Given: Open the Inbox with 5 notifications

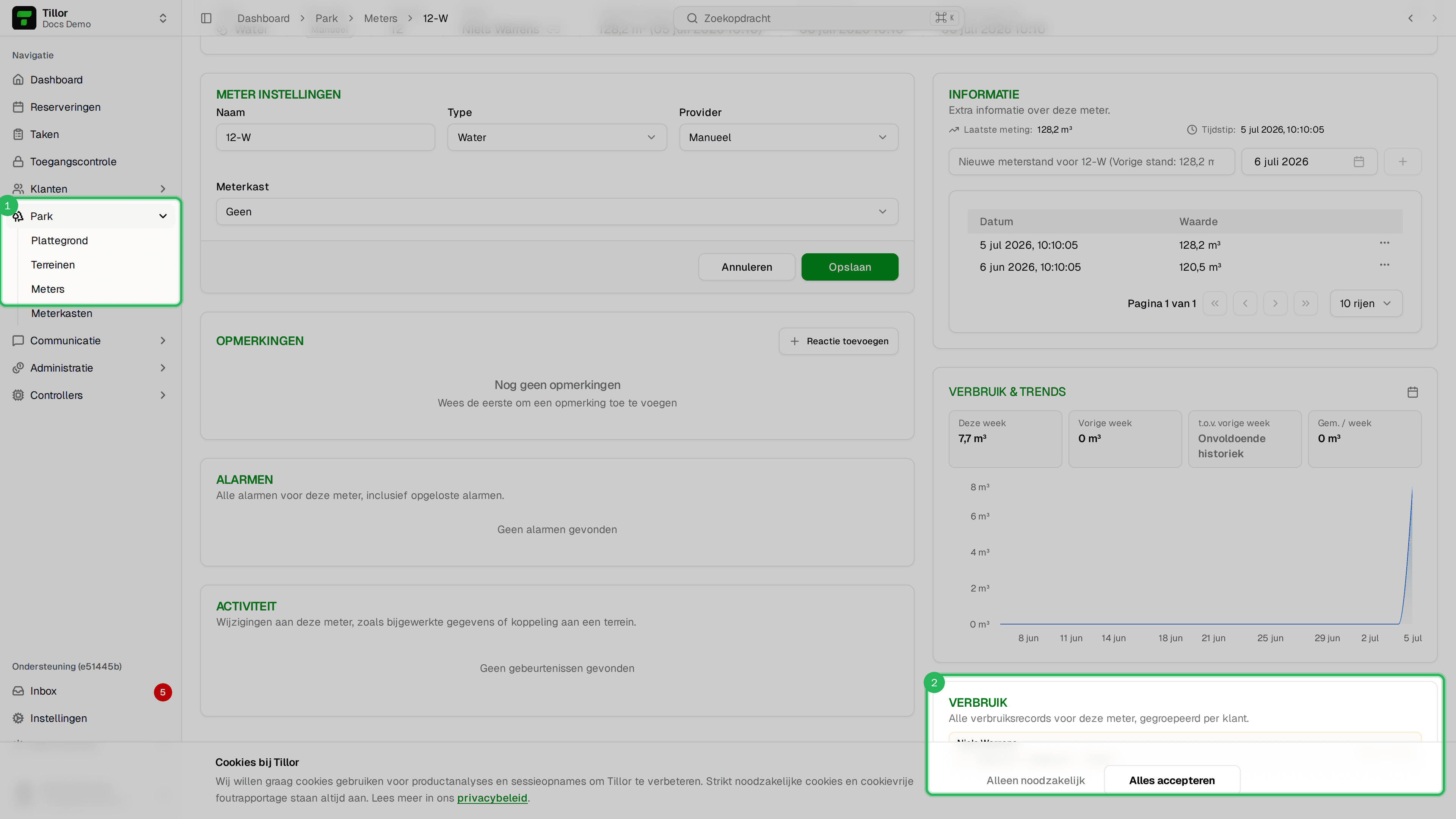Looking at the screenshot, I should (x=91, y=691).
